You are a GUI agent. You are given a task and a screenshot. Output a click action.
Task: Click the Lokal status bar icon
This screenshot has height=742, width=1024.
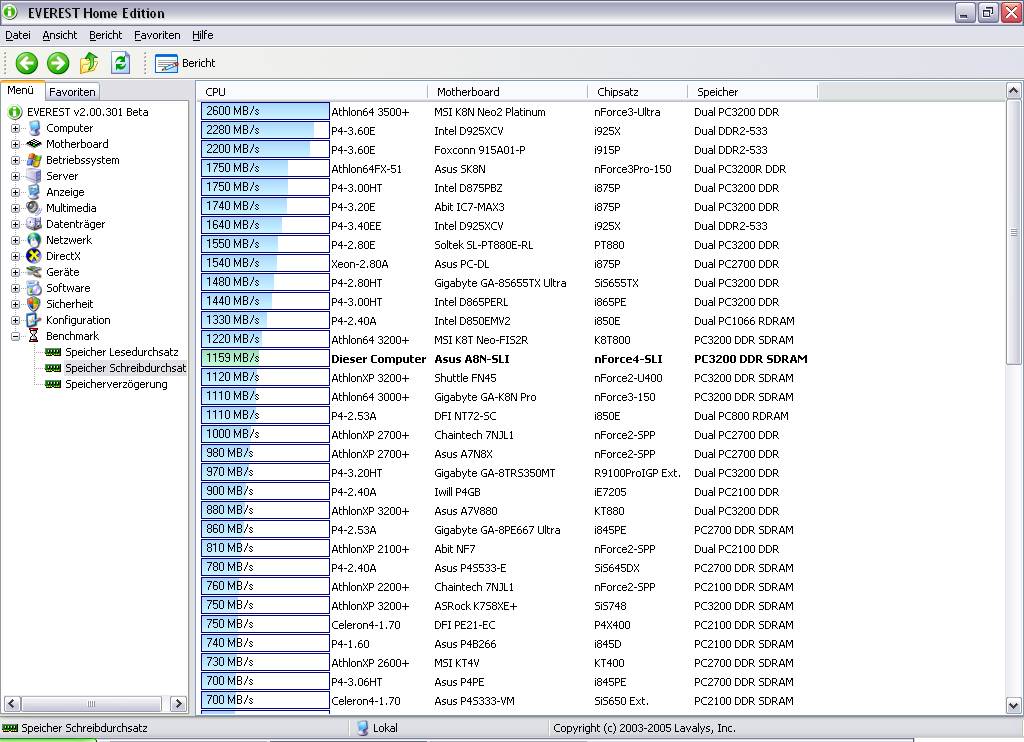[x=363, y=728]
